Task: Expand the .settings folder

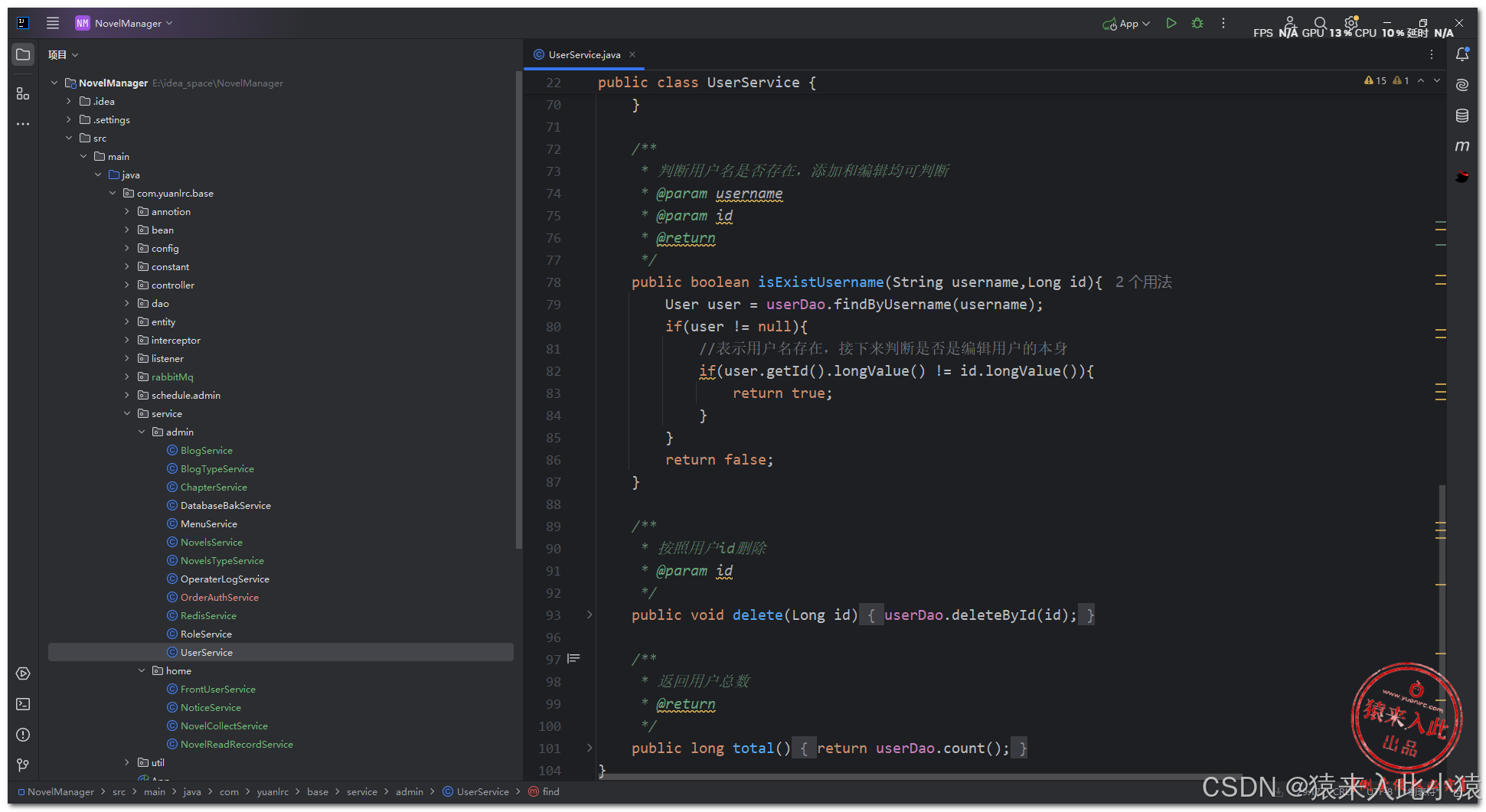Action: [69, 119]
